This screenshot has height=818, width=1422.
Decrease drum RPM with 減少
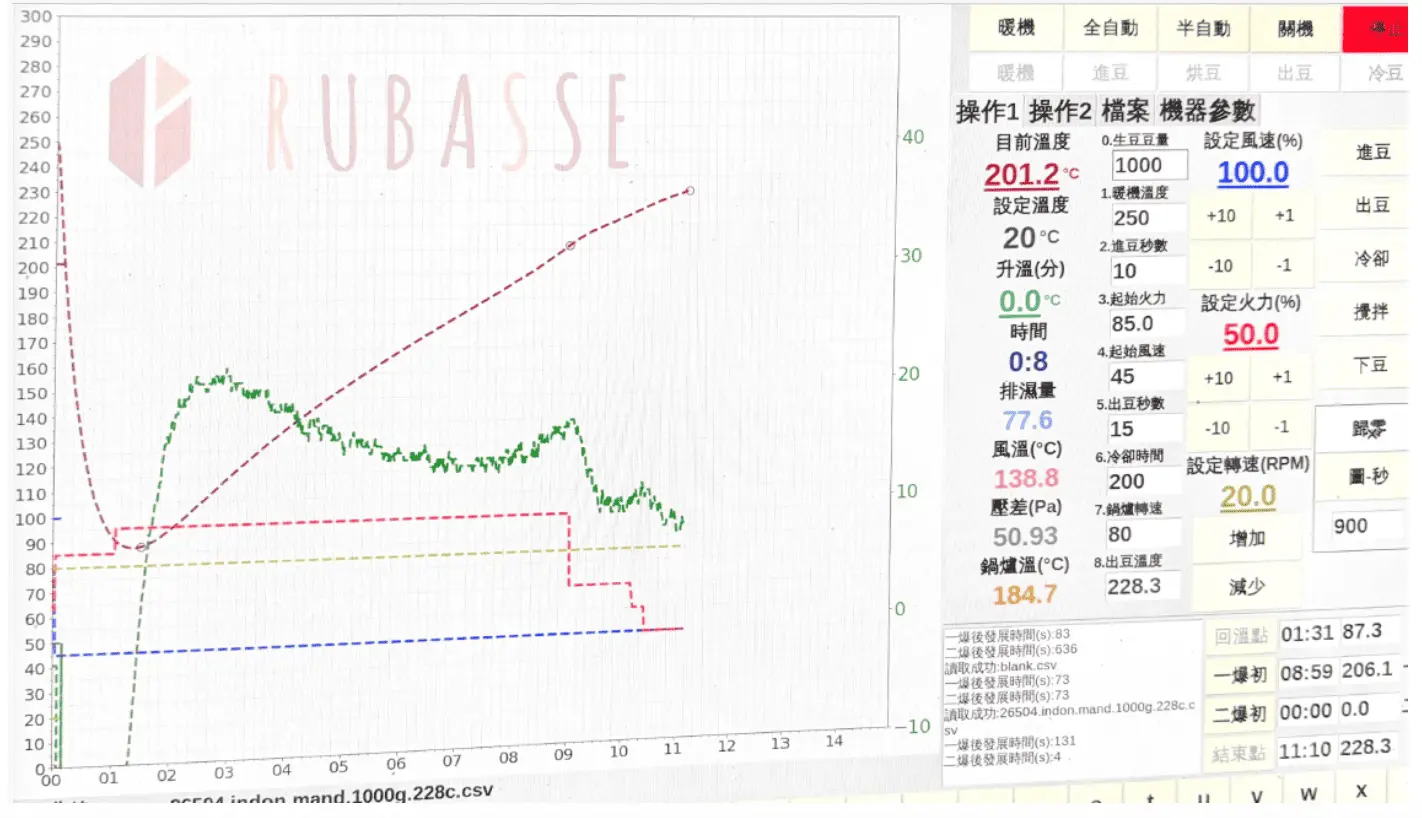pyautogui.click(x=1247, y=587)
